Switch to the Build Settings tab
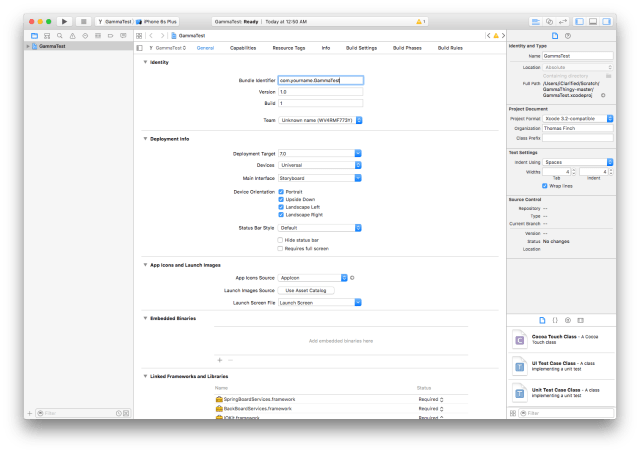The image size is (640, 453). click(361, 47)
